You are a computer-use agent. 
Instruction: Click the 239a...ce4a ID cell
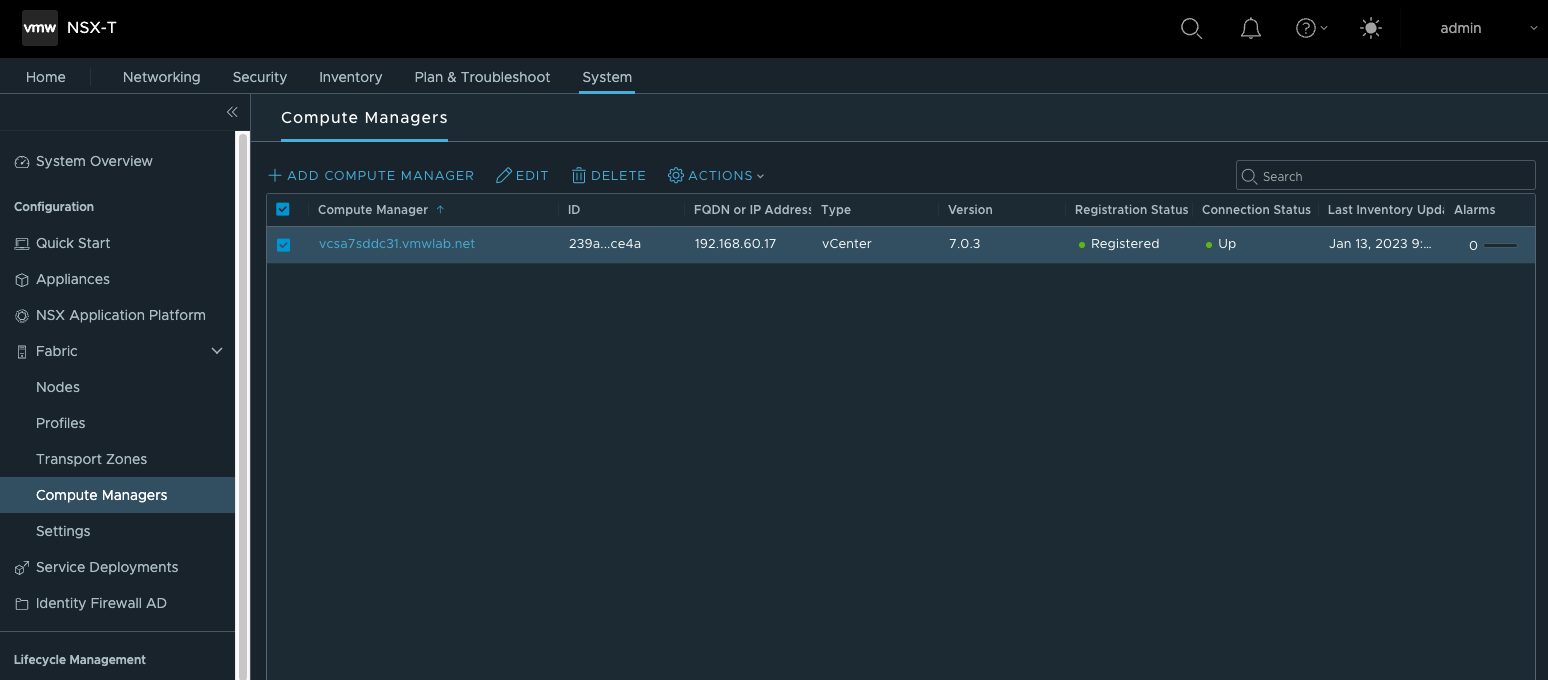(x=604, y=244)
